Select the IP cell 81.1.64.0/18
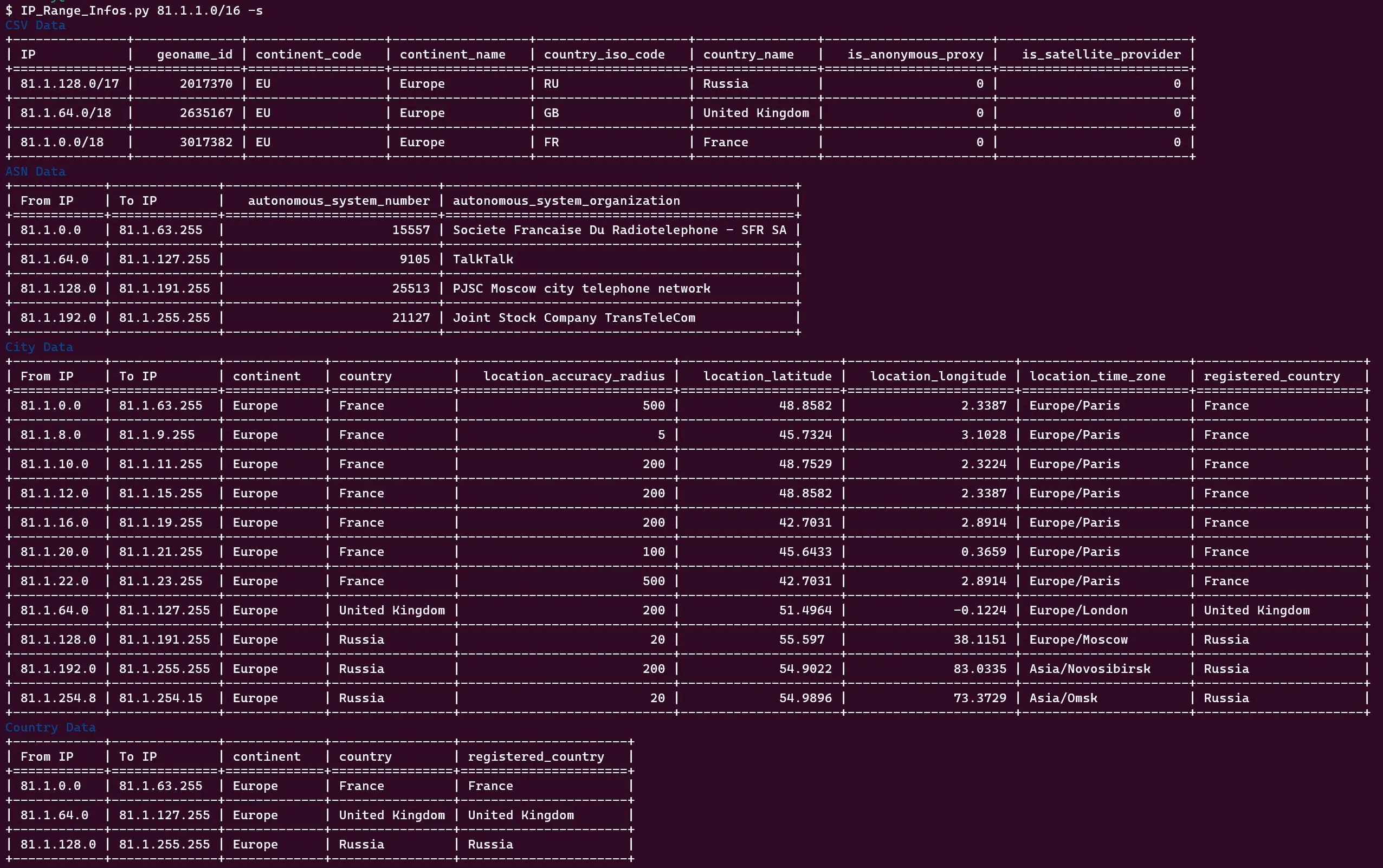1383x868 pixels. point(66,113)
